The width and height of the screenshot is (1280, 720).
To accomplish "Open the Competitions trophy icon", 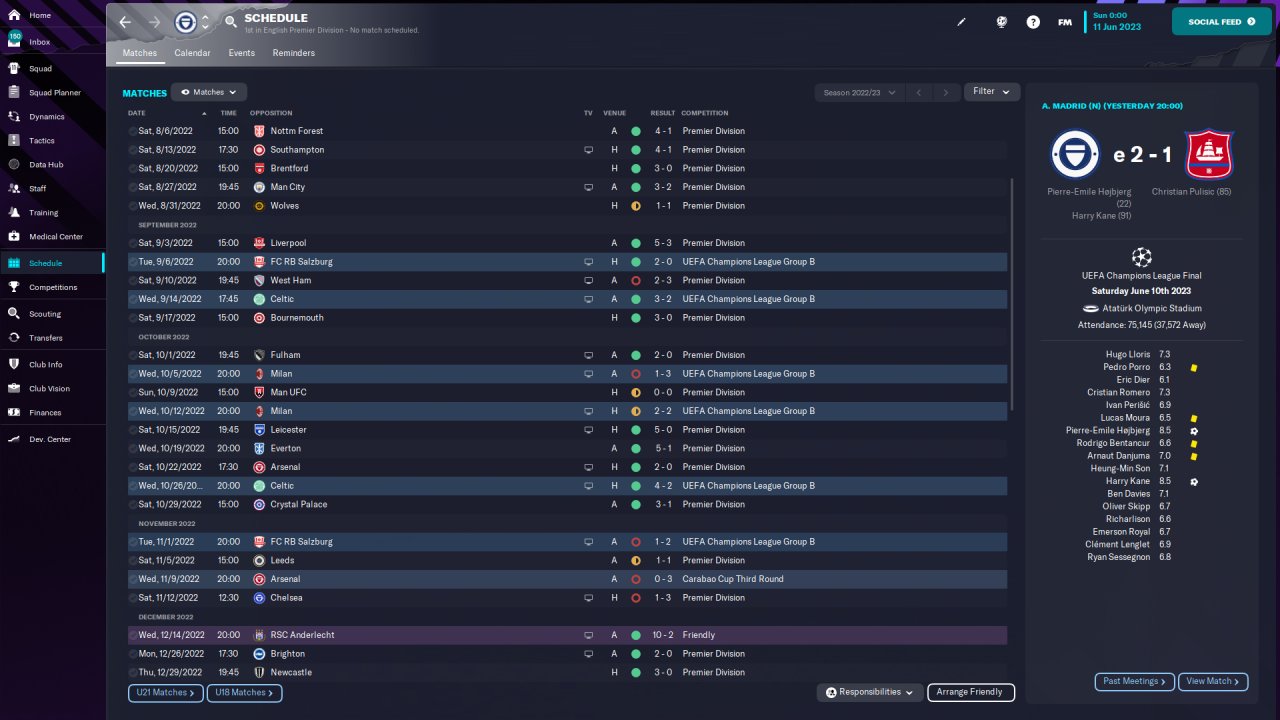I will point(14,287).
